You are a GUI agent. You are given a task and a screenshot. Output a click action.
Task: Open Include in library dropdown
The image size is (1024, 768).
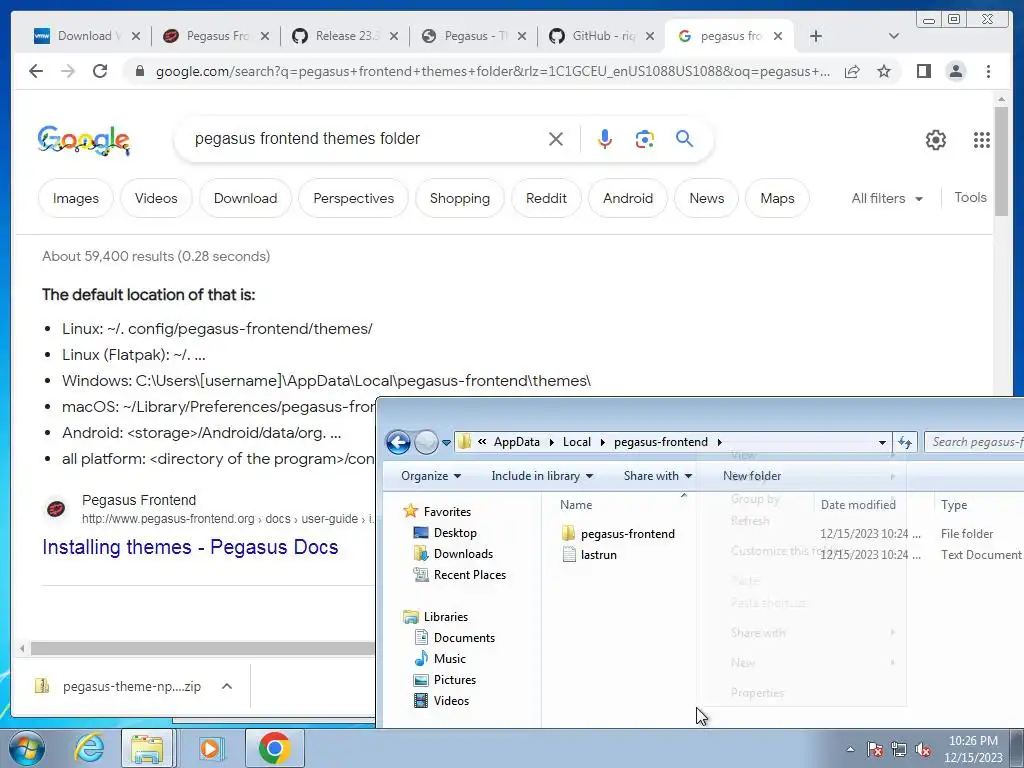(x=542, y=476)
